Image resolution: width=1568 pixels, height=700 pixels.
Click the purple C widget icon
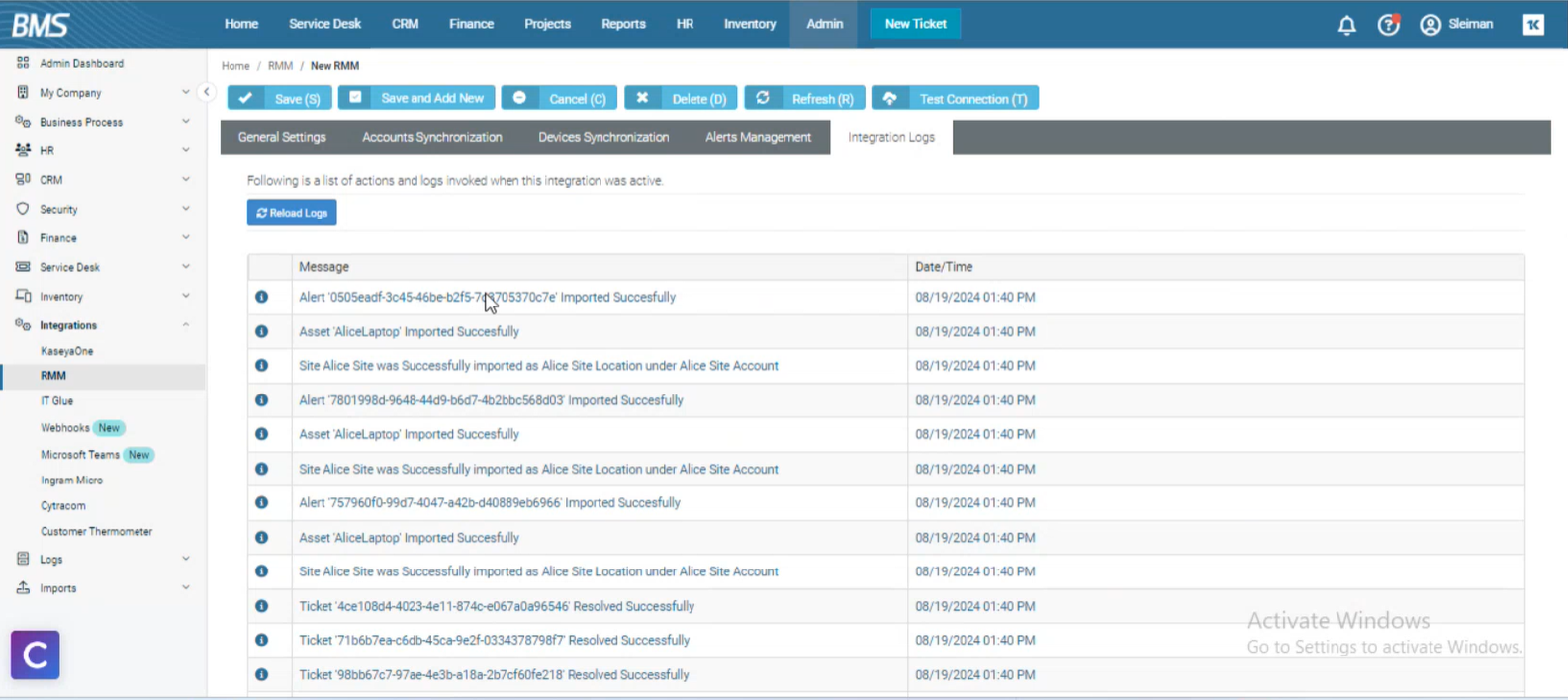pyautogui.click(x=36, y=655)
